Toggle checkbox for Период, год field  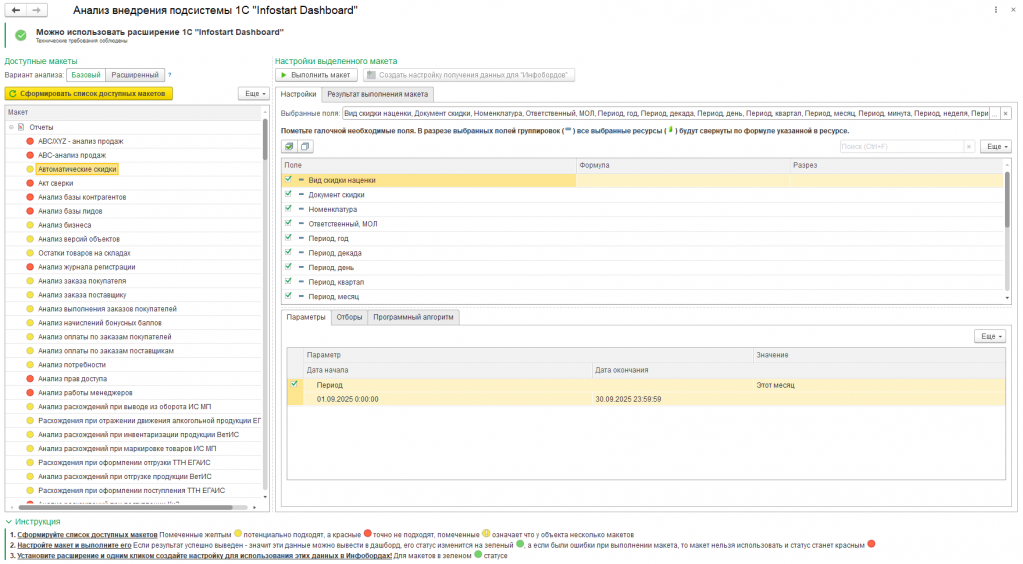(x=288, y=238)
